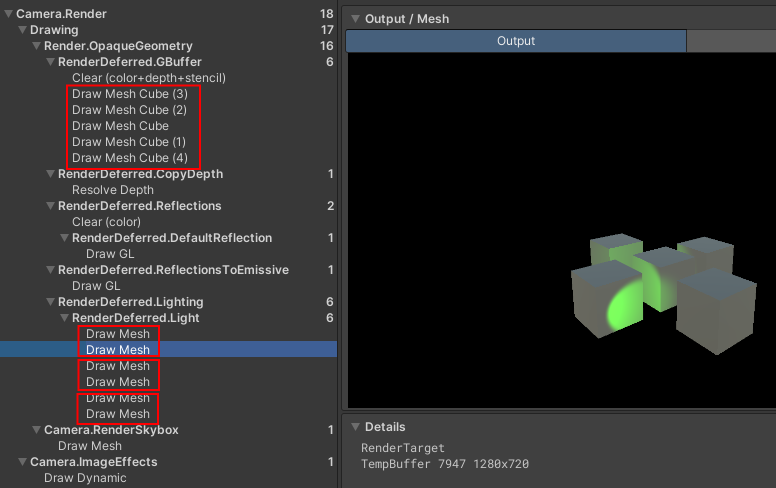776x488 pixels.
Task: Select the Draw Mesh Cube (1) event
Action: [129, 142]
